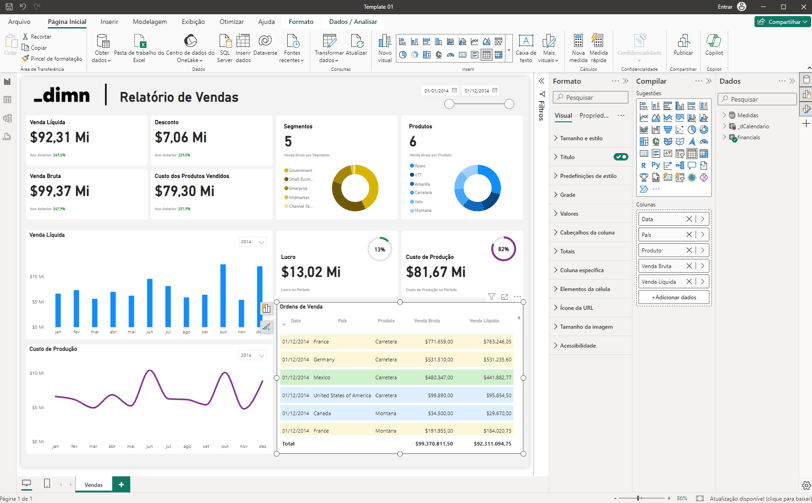812x503 pixels.
Task: Click the Compartilhar button
Action: pyautogui.click(x=782, y=21)
